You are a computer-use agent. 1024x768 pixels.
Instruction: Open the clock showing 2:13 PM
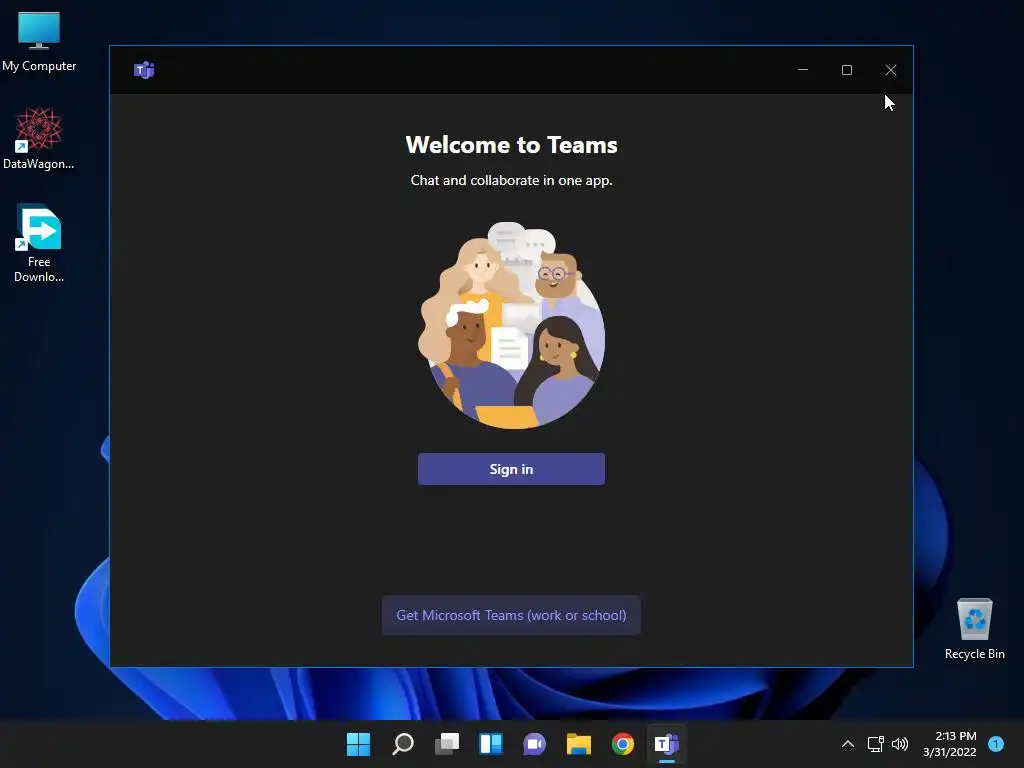pyautogui.click(x=950, y=744)
